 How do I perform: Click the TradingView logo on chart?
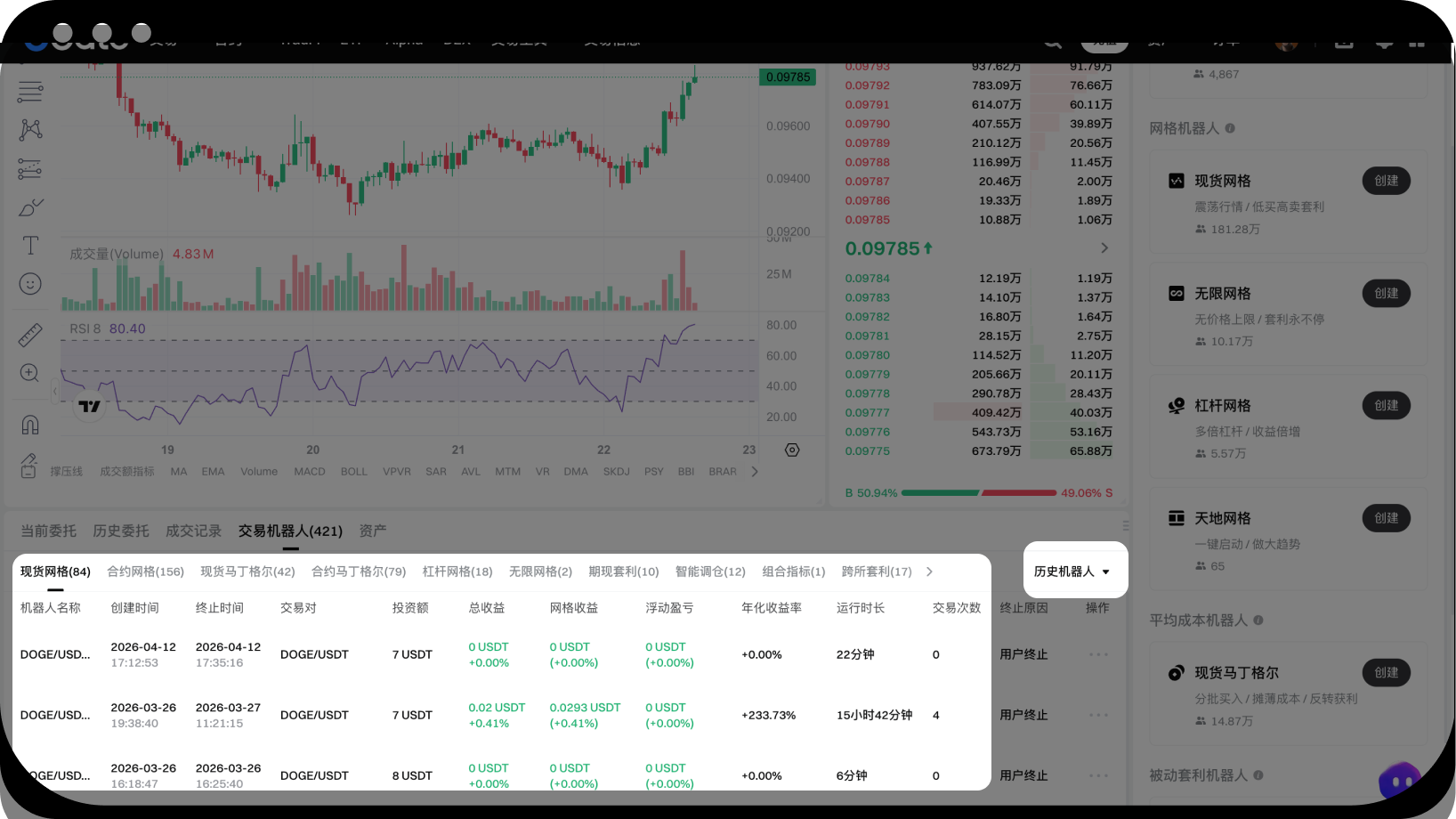click(x=89, y=407)
